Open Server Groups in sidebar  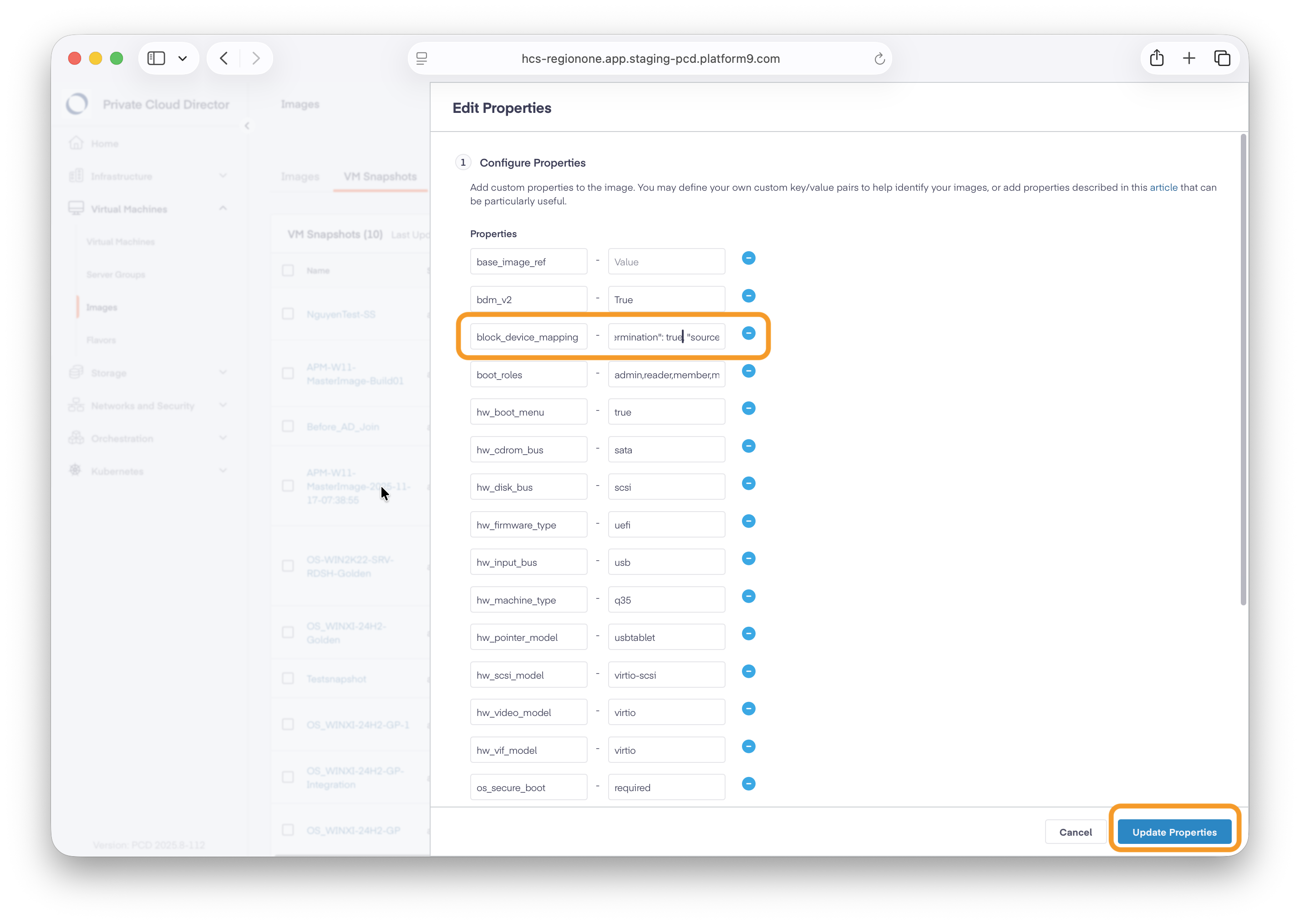tap(116, 275)
